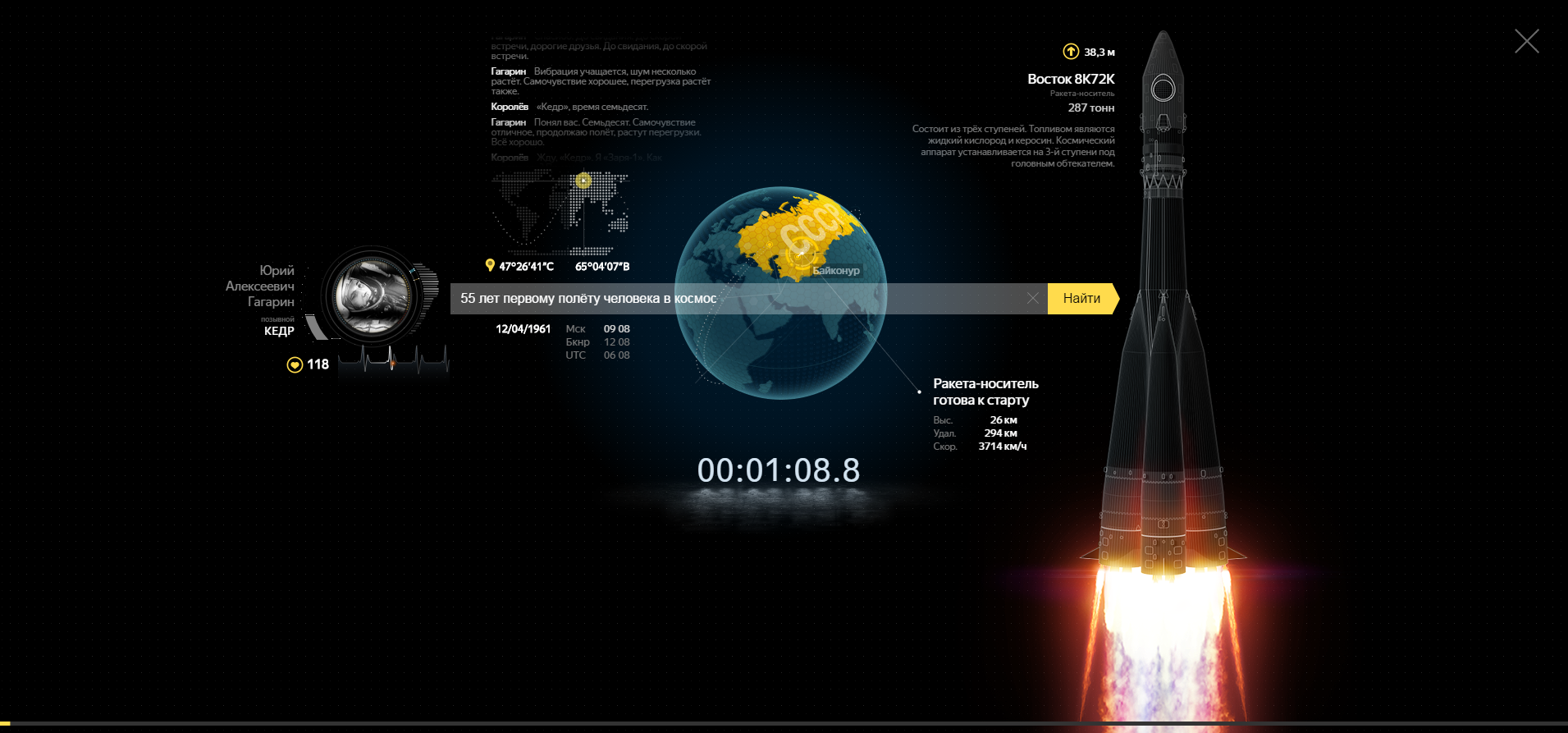1568x733 pixels.
Task: Click the call sign КЕДР
Action: click(x=279, y=331)
